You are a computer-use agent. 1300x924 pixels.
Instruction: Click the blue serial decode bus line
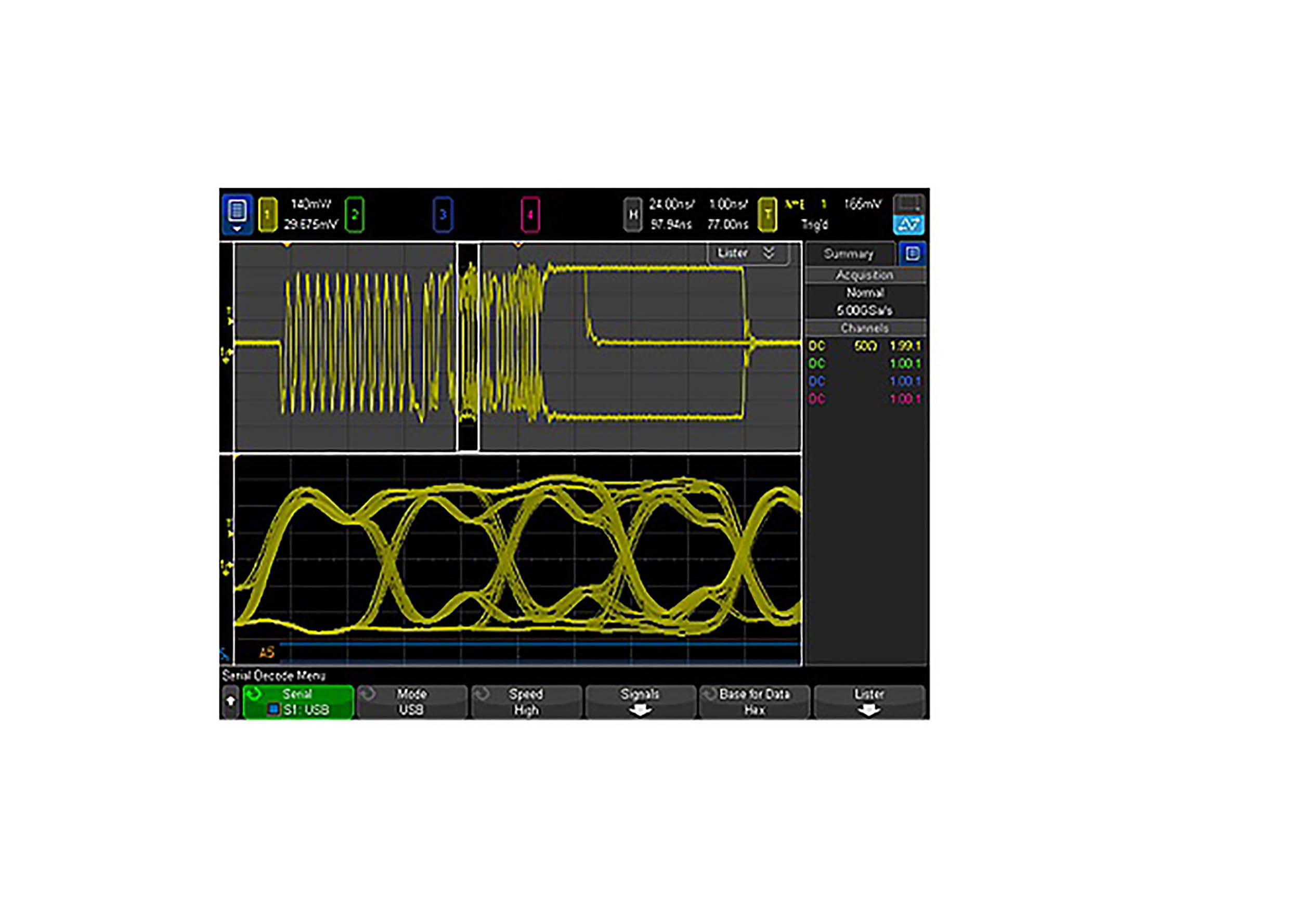pos(540,645)
